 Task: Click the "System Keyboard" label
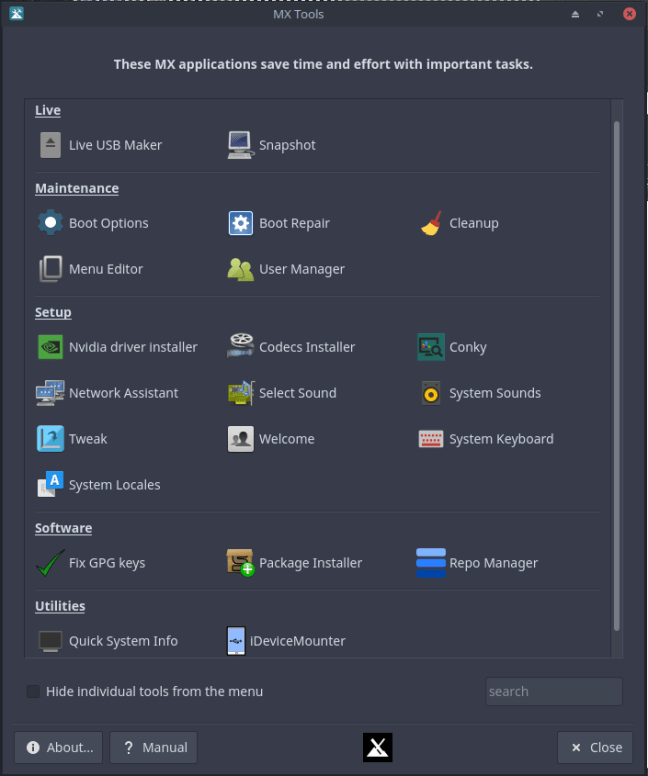pyautogui.click(x=501, y=439)
